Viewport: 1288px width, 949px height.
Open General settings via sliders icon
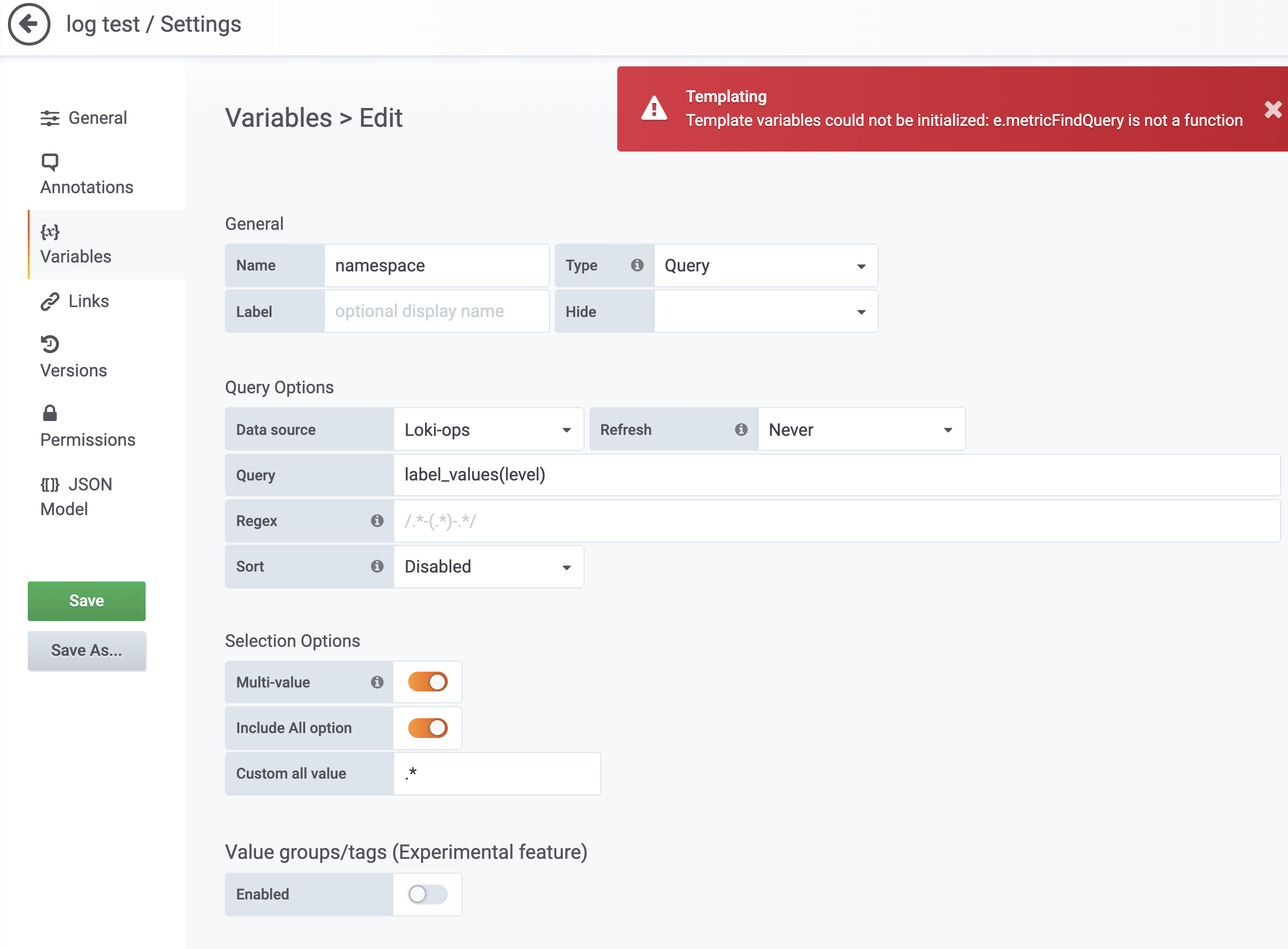tap(50, 118)
